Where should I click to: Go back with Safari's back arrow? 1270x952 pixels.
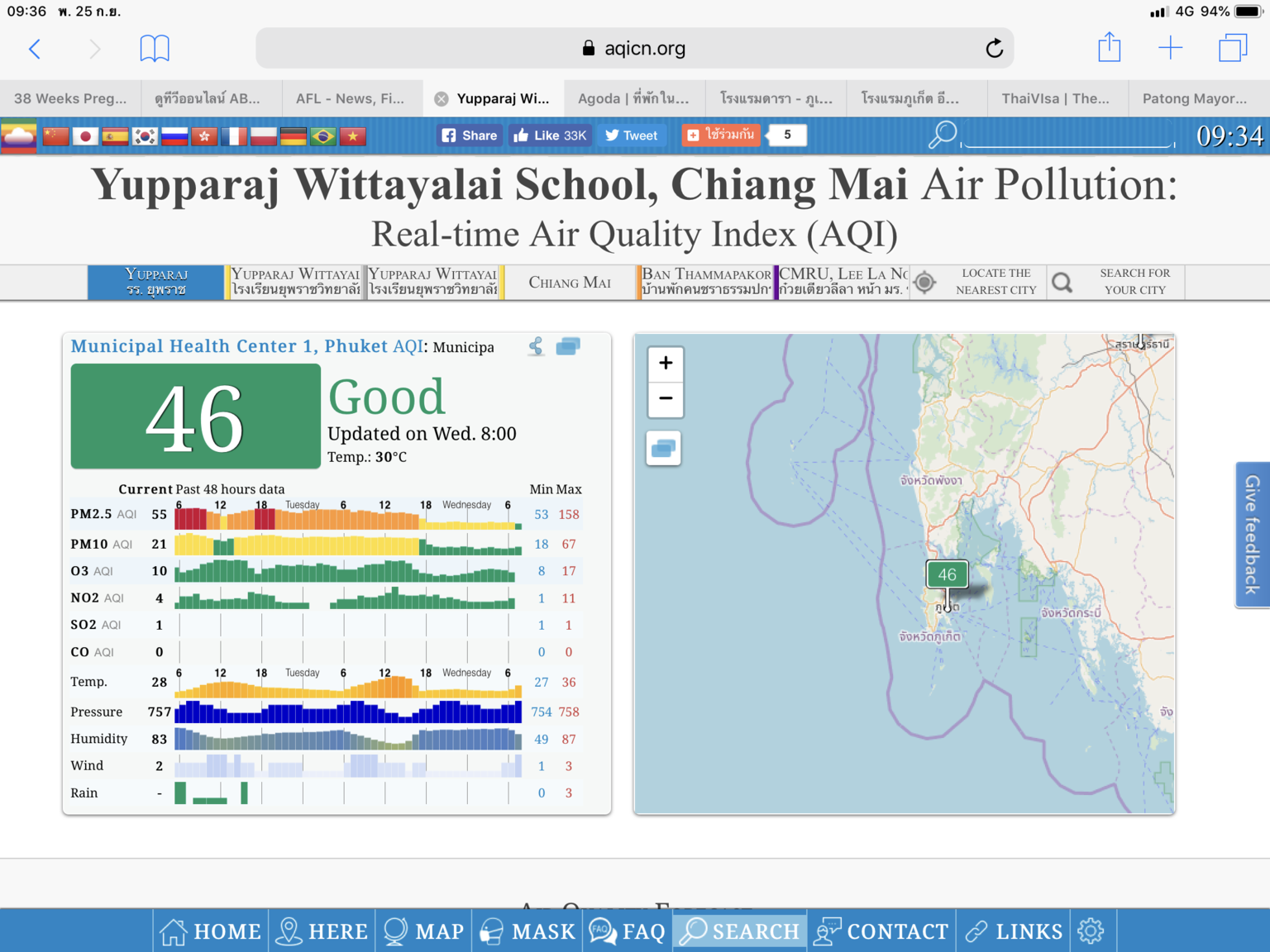(x=35, y=49)
